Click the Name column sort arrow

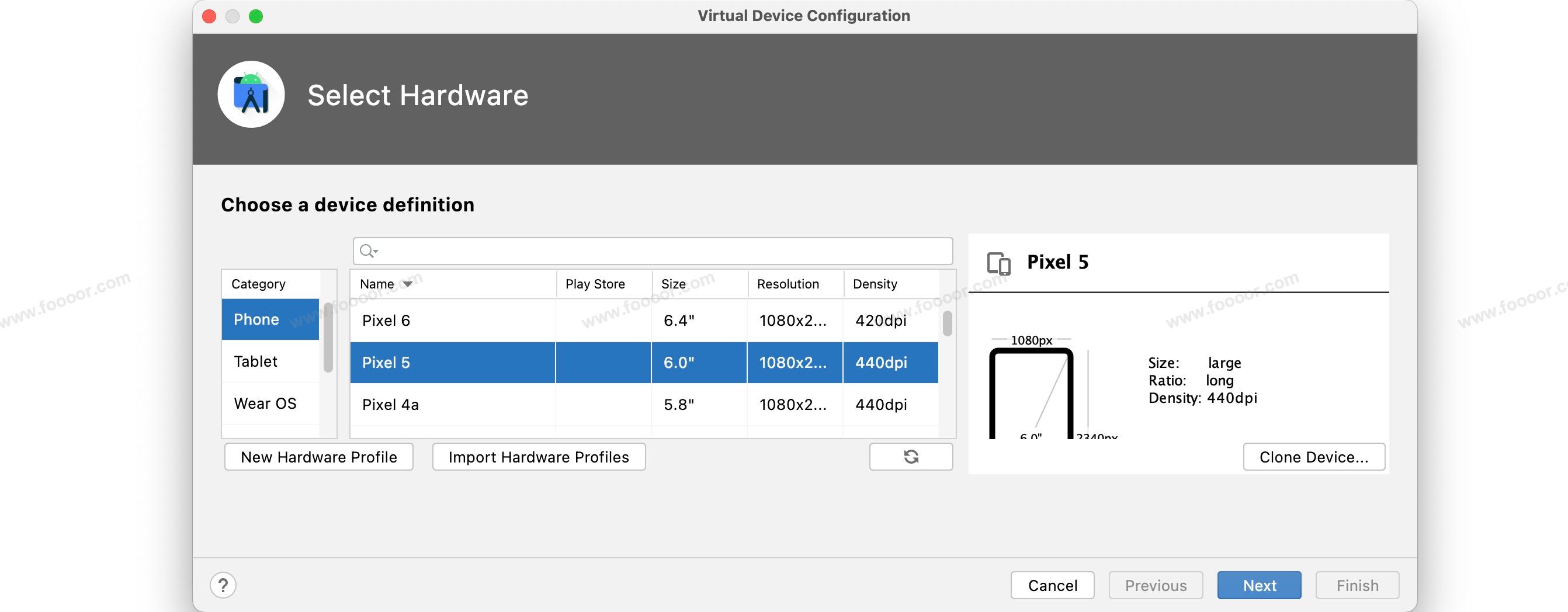coord(408,284)
